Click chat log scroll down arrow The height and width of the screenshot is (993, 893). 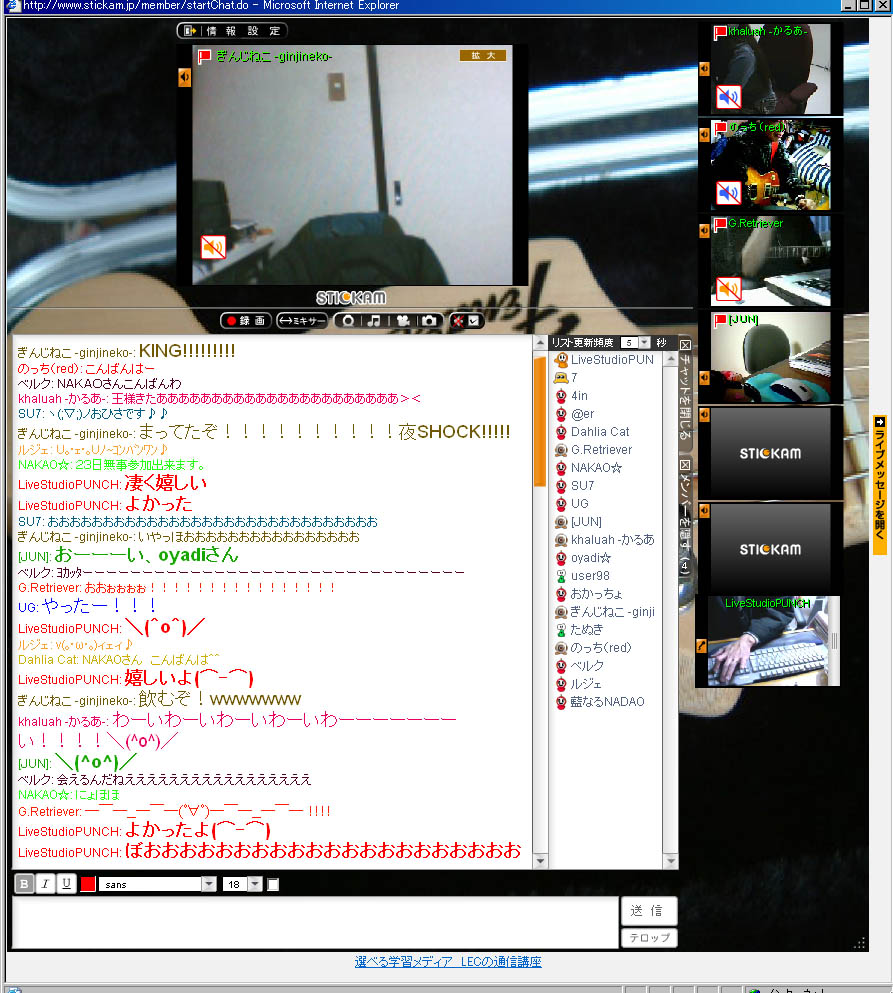point(540,861)
